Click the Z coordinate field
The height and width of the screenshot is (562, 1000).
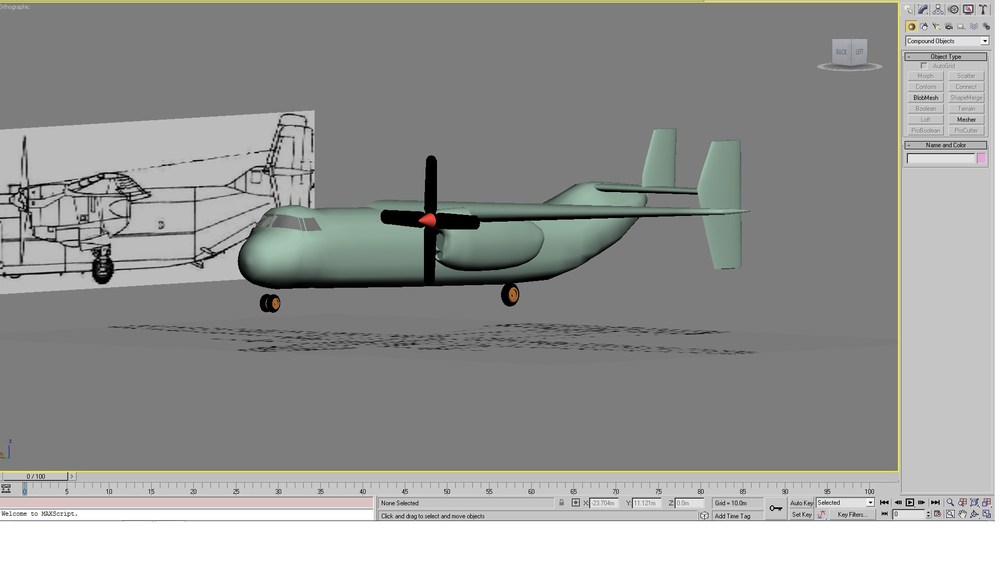[688, 503]
